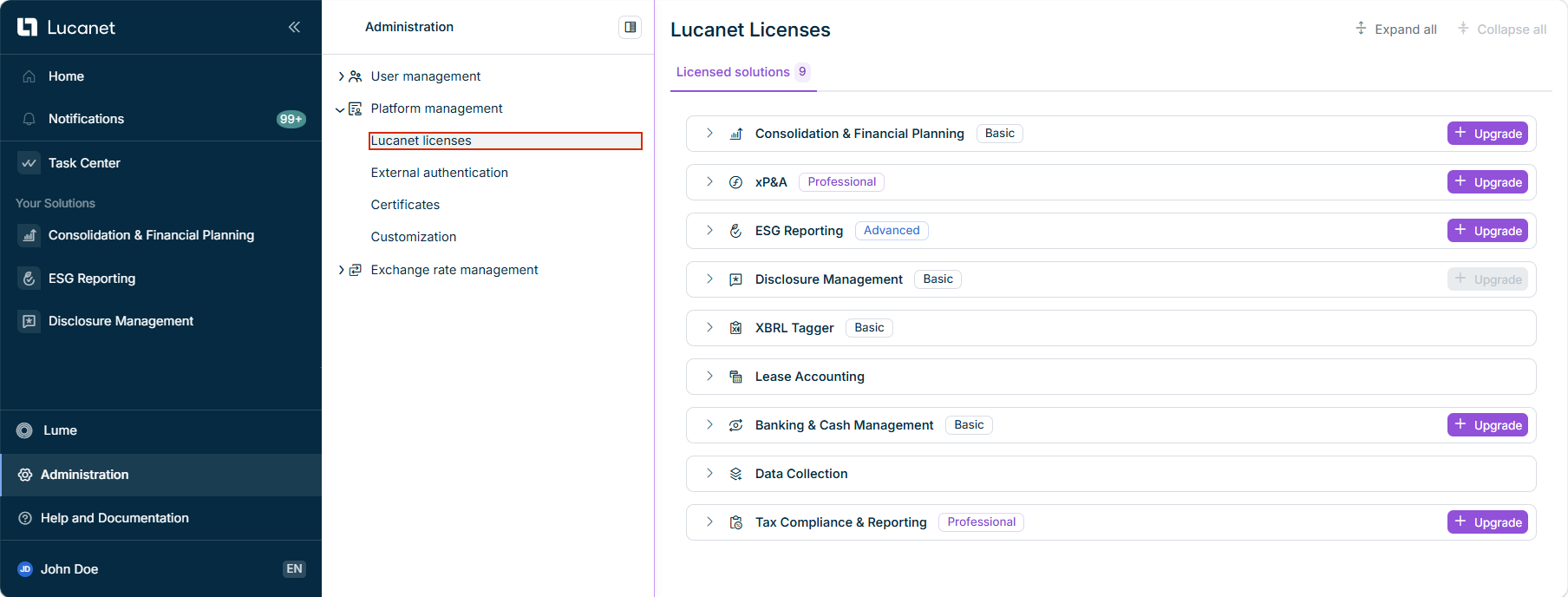Click the Help and Documentation question icon
This screenshot has height=597, width=1568.
click(x=25, y=518)
